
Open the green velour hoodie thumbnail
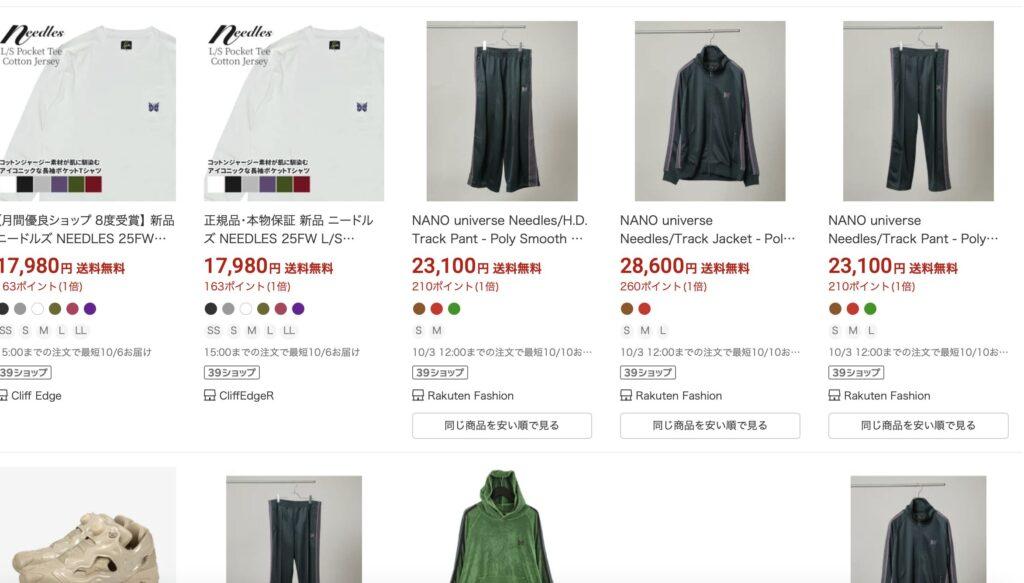502,526
